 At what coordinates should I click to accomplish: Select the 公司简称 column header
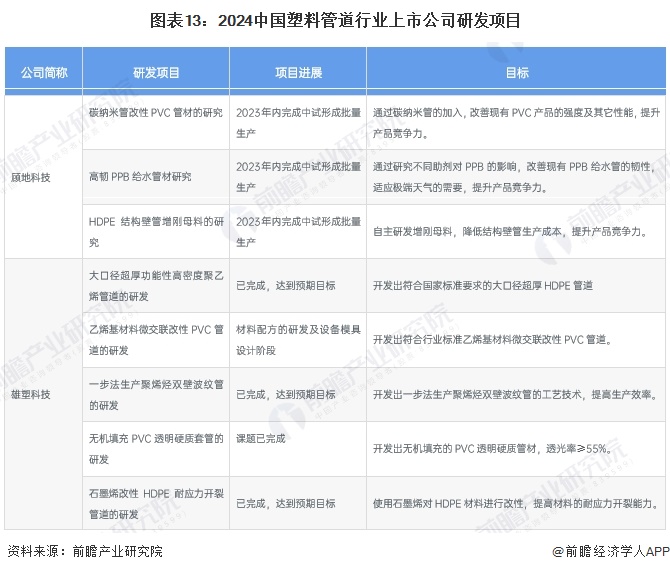pyautogui.click(x=44, y=72)
